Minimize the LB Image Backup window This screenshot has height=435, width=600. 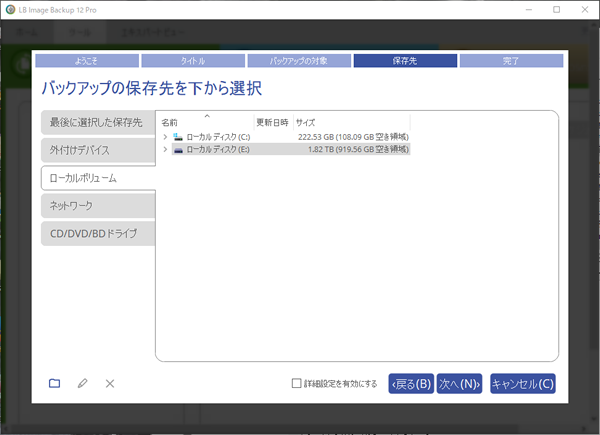click(x=529, y=10)
